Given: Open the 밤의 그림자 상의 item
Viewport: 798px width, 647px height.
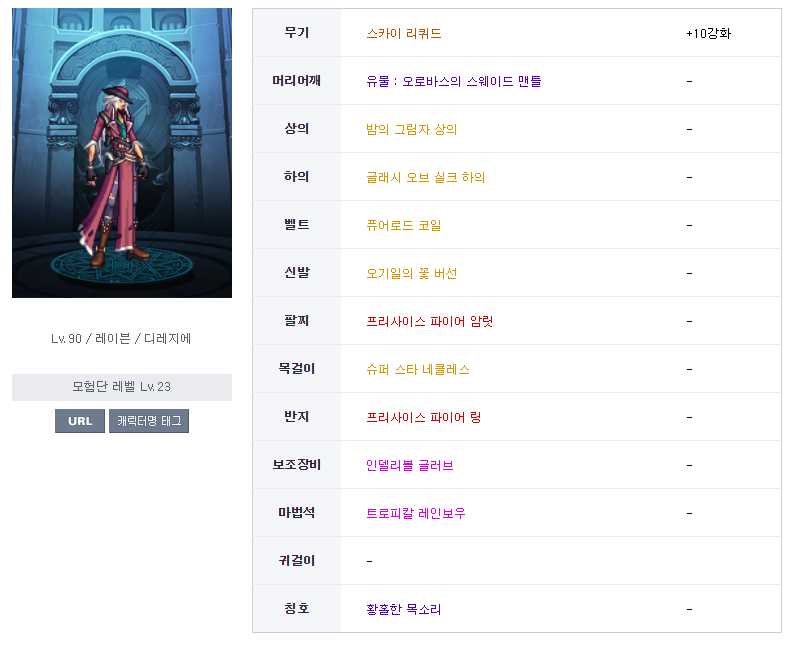Looking at the screenshot, I should point(412,129).
